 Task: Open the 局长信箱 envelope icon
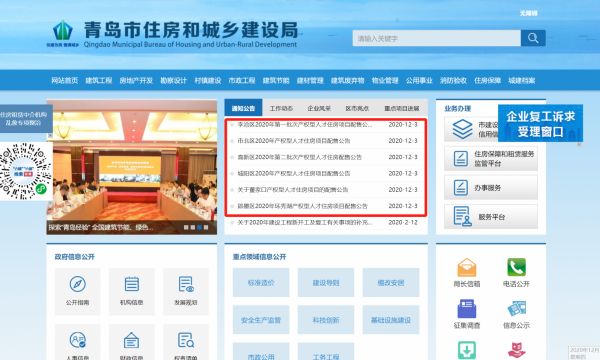click(466, 267)
